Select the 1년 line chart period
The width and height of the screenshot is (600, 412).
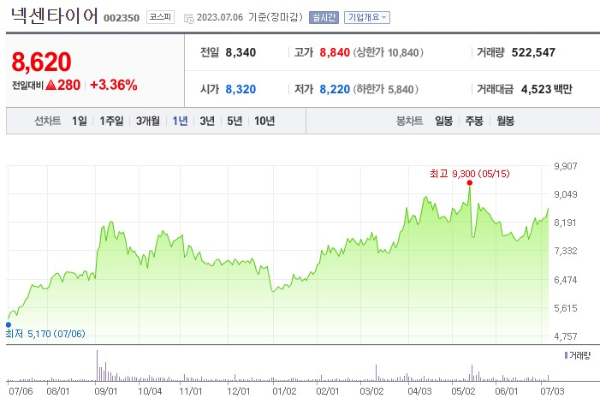[180, 121]
